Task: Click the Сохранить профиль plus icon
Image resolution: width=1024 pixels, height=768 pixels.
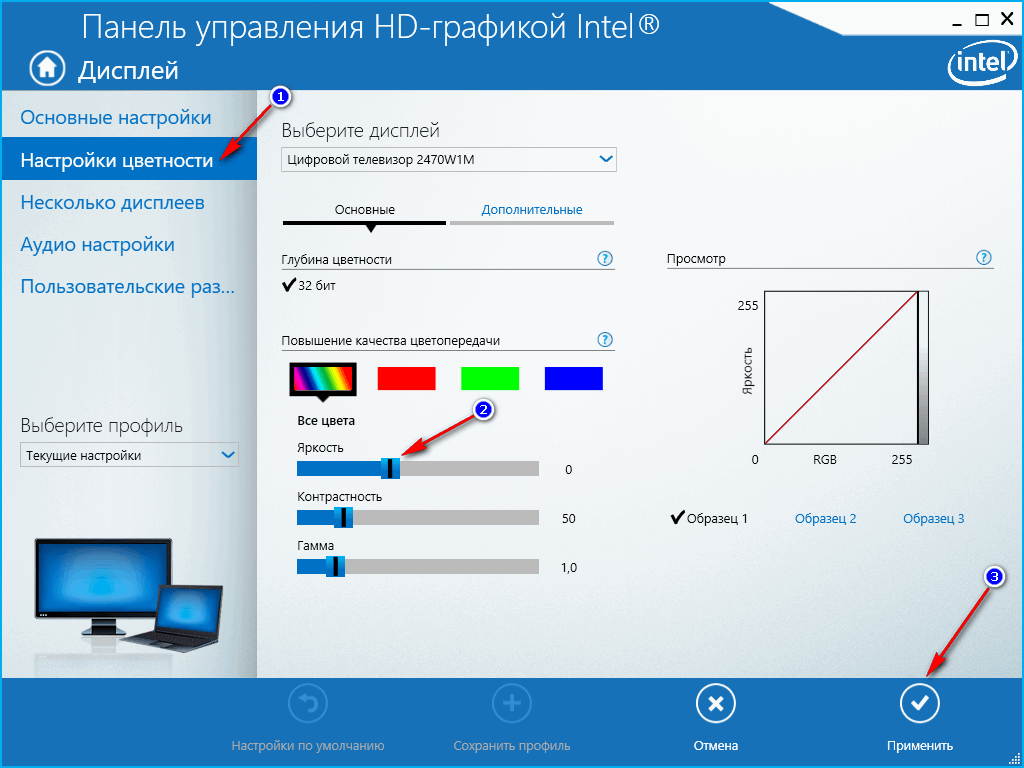Action: point(511,705)
